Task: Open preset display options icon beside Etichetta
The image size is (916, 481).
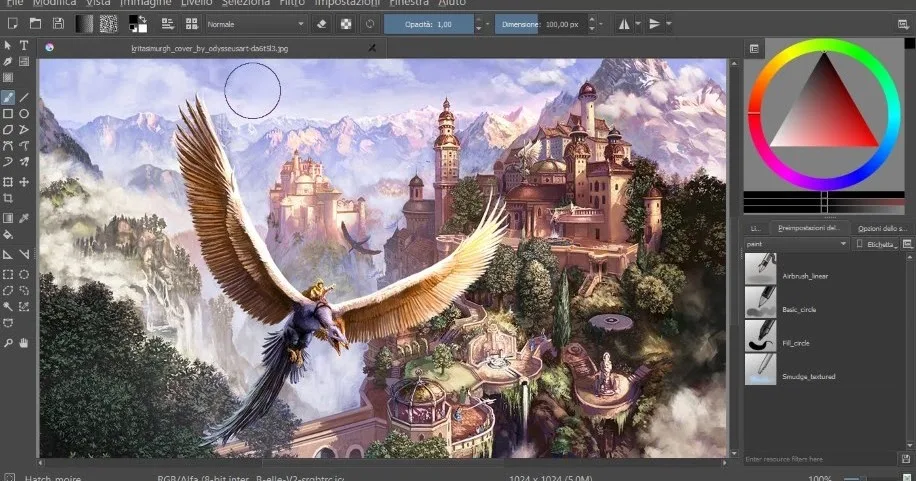Action: pyautogui.click(x=908, y=244)
